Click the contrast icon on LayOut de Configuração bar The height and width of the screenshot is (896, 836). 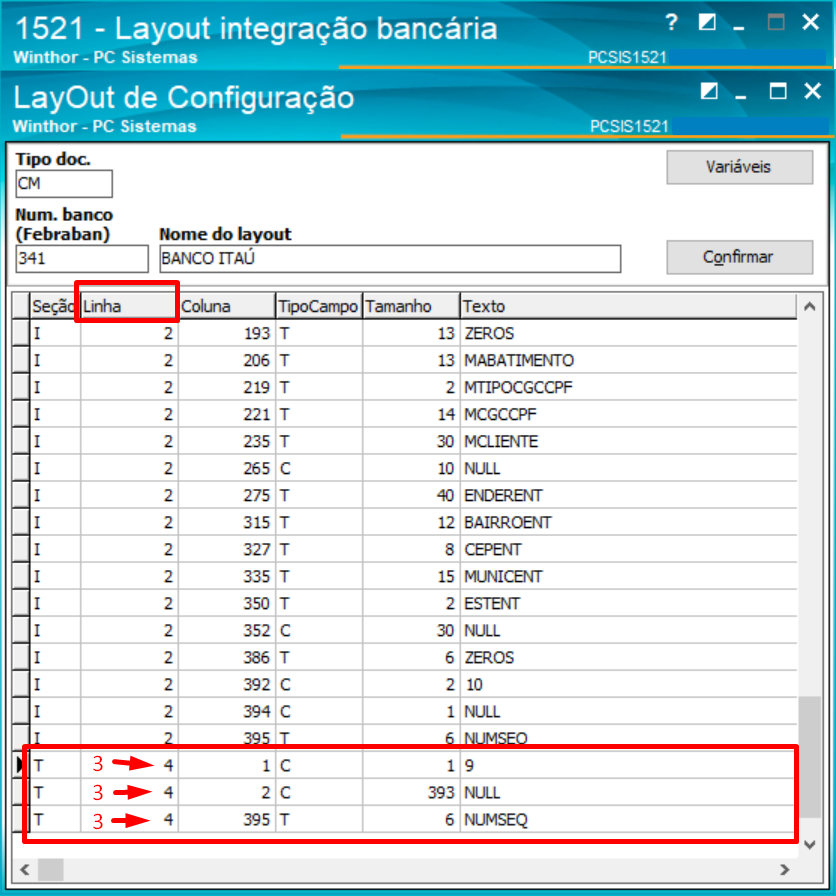(x=709, y=90)
